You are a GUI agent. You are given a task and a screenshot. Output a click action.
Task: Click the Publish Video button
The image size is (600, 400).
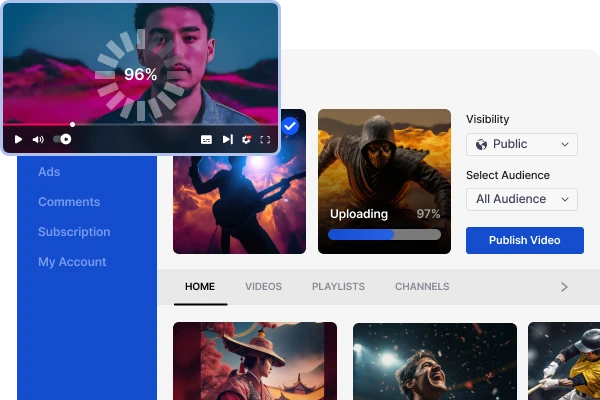pos(525,240)
